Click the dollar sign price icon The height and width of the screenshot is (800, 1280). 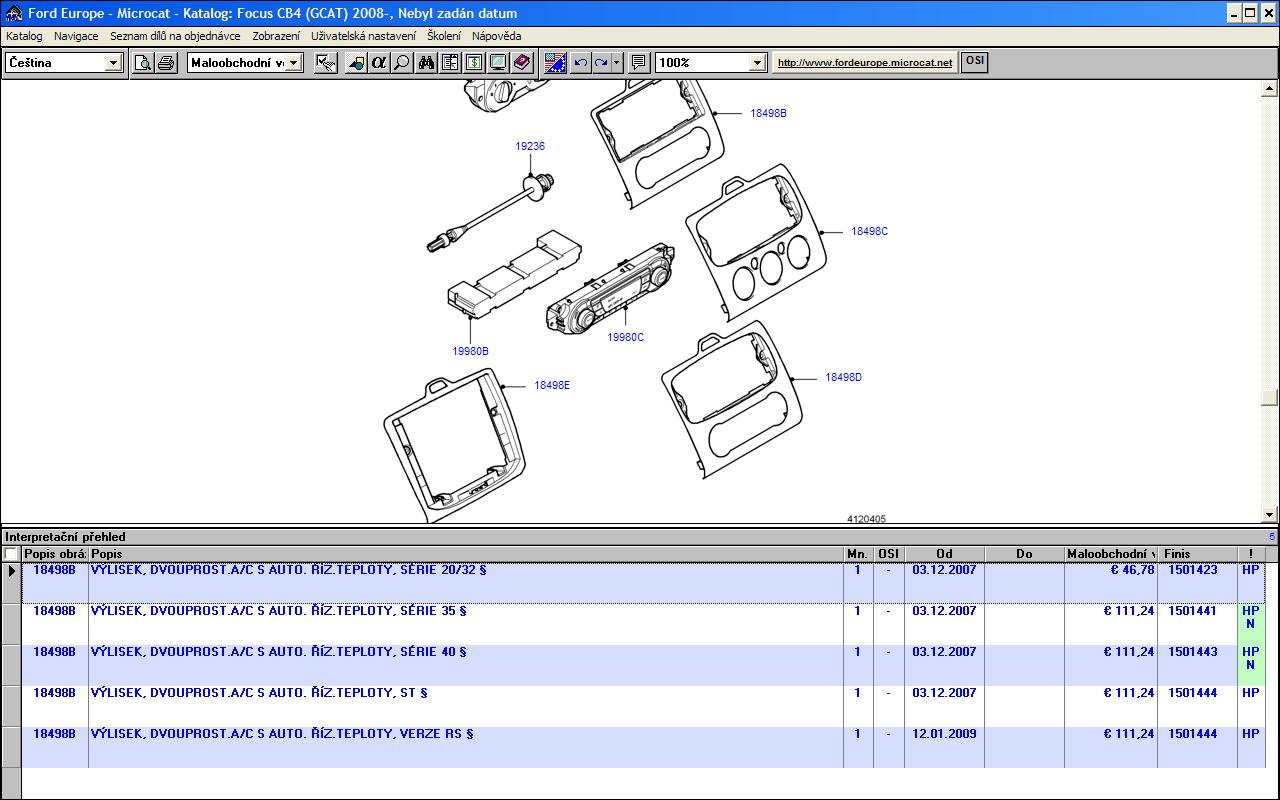474,63
